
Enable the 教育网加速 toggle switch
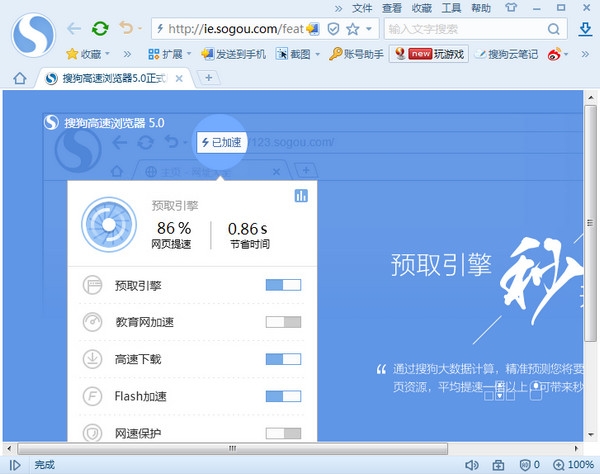coord(283,322)
